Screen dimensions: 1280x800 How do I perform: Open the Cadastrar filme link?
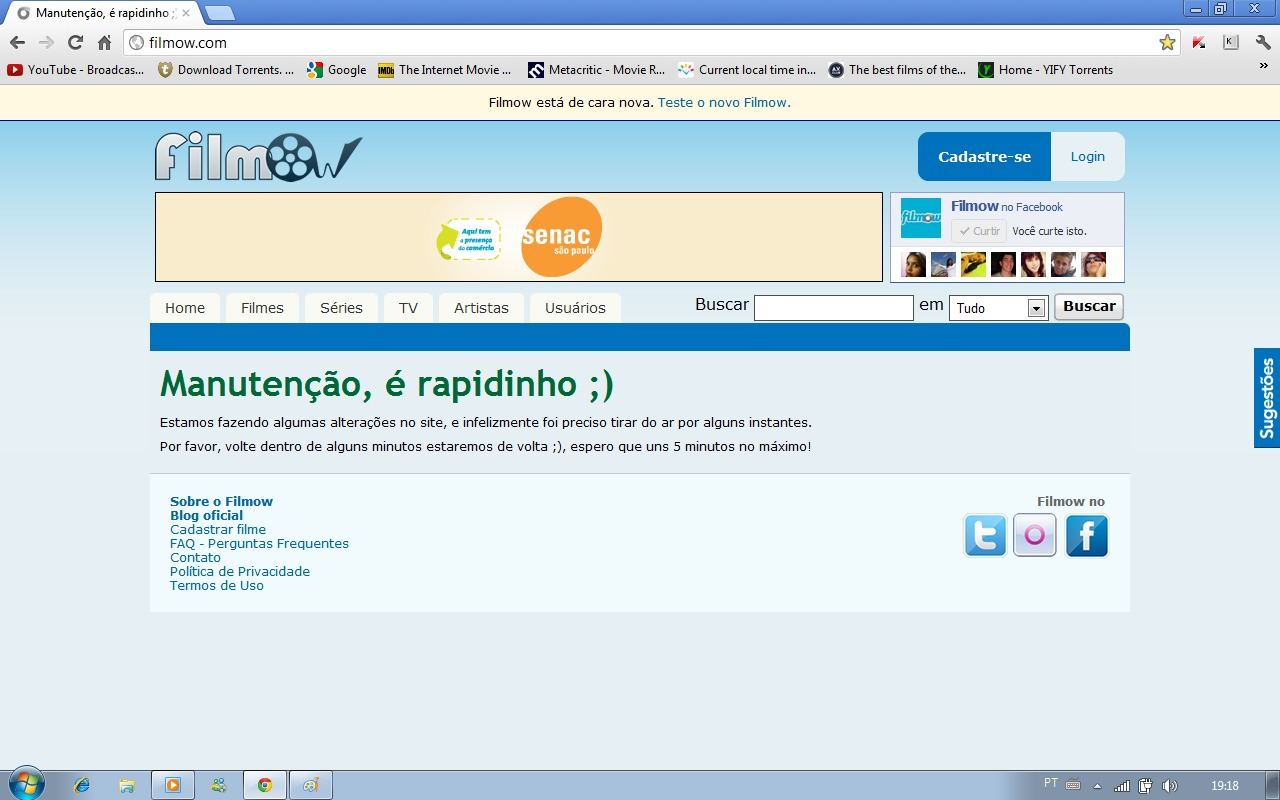(218, 529)
